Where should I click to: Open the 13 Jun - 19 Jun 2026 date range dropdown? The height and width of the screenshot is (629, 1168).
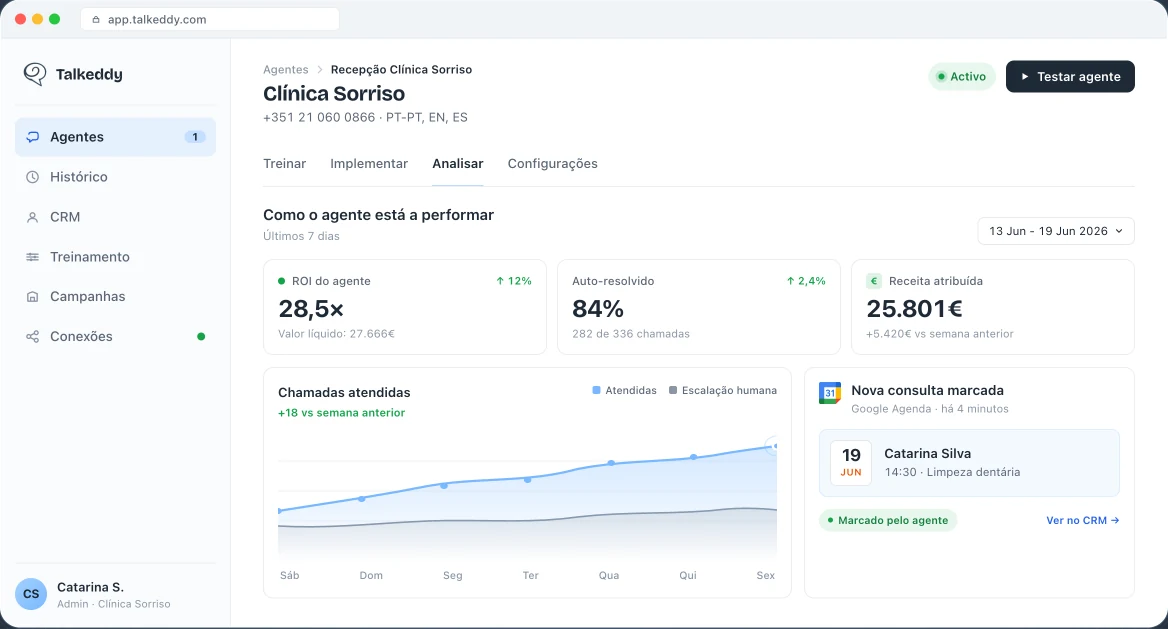pos(1056,231)
